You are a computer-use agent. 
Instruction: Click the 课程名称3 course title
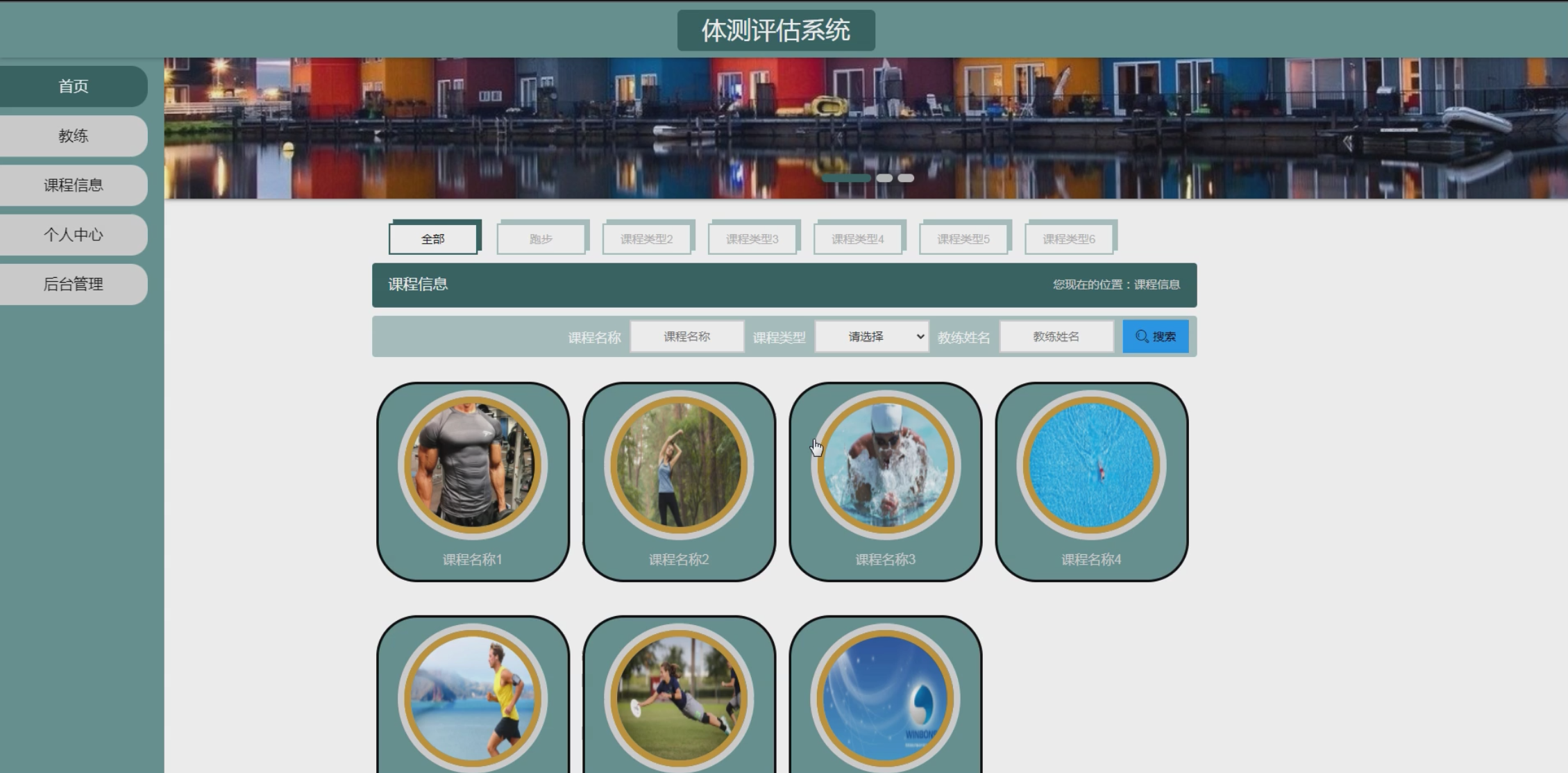pos(885,560)
